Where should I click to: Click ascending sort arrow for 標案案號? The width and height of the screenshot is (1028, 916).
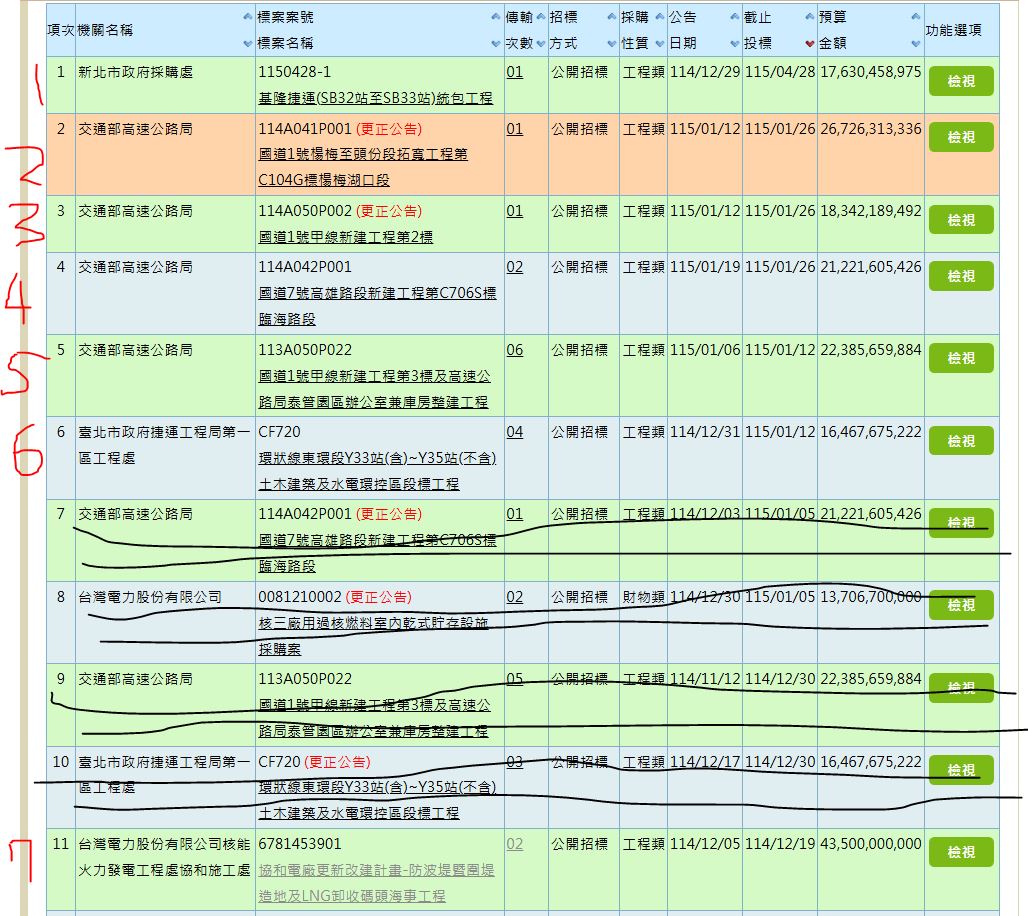pyautogui.click(x=496, y=18)
